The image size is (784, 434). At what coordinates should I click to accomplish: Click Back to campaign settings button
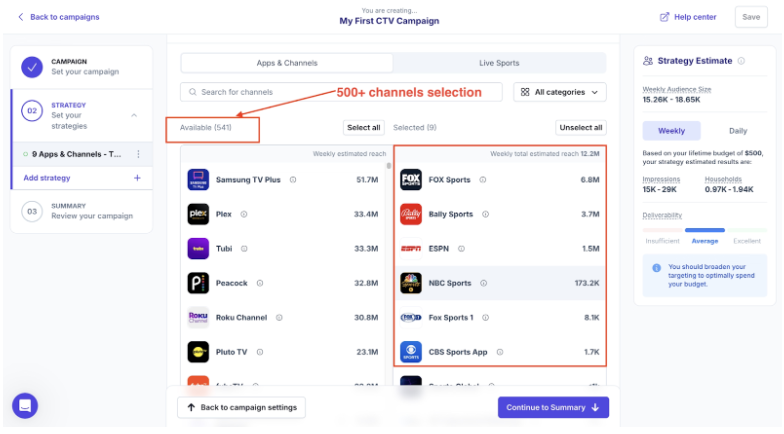(x=242, y=408)
